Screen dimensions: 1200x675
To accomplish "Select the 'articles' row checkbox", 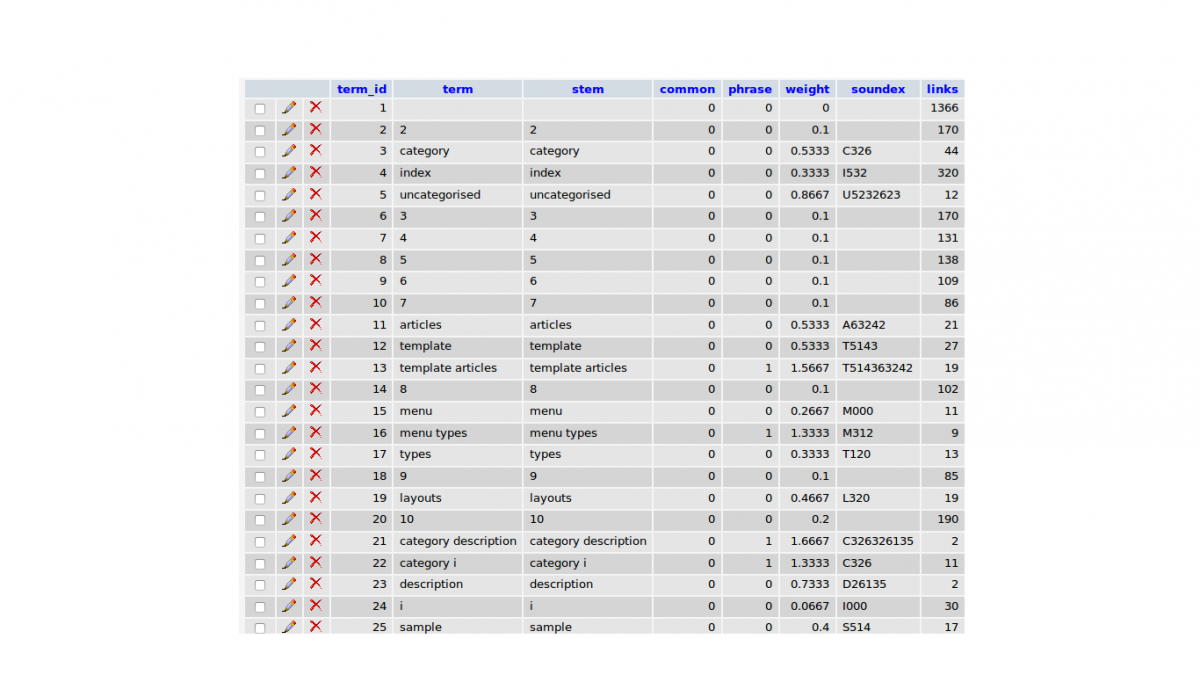I will [x=260, y=325].
